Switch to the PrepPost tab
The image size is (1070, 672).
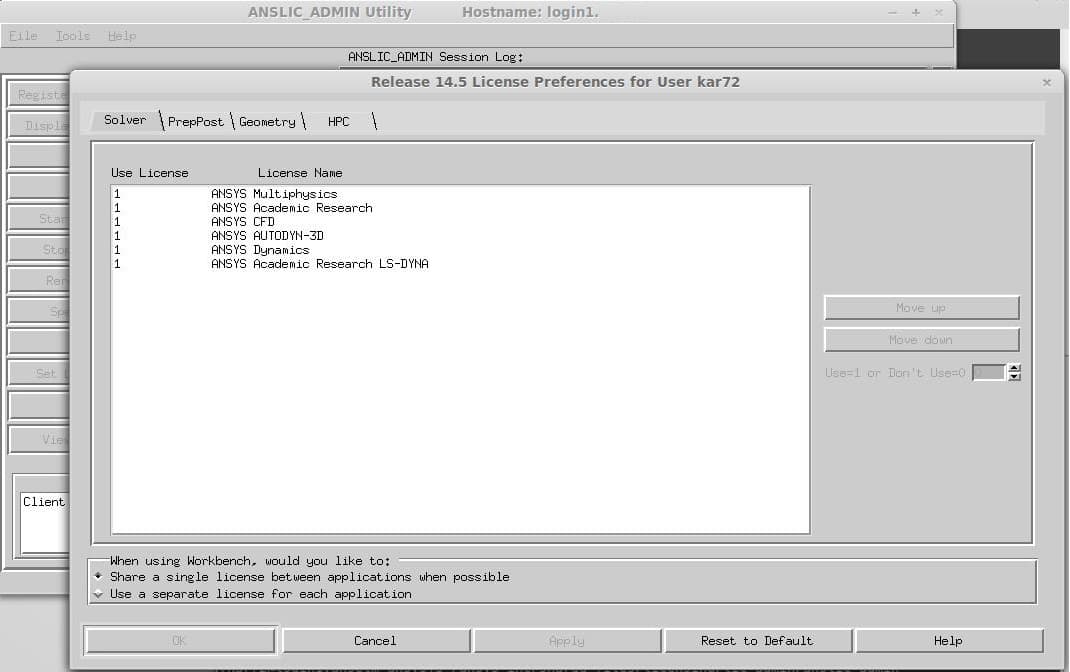(196, 121)
